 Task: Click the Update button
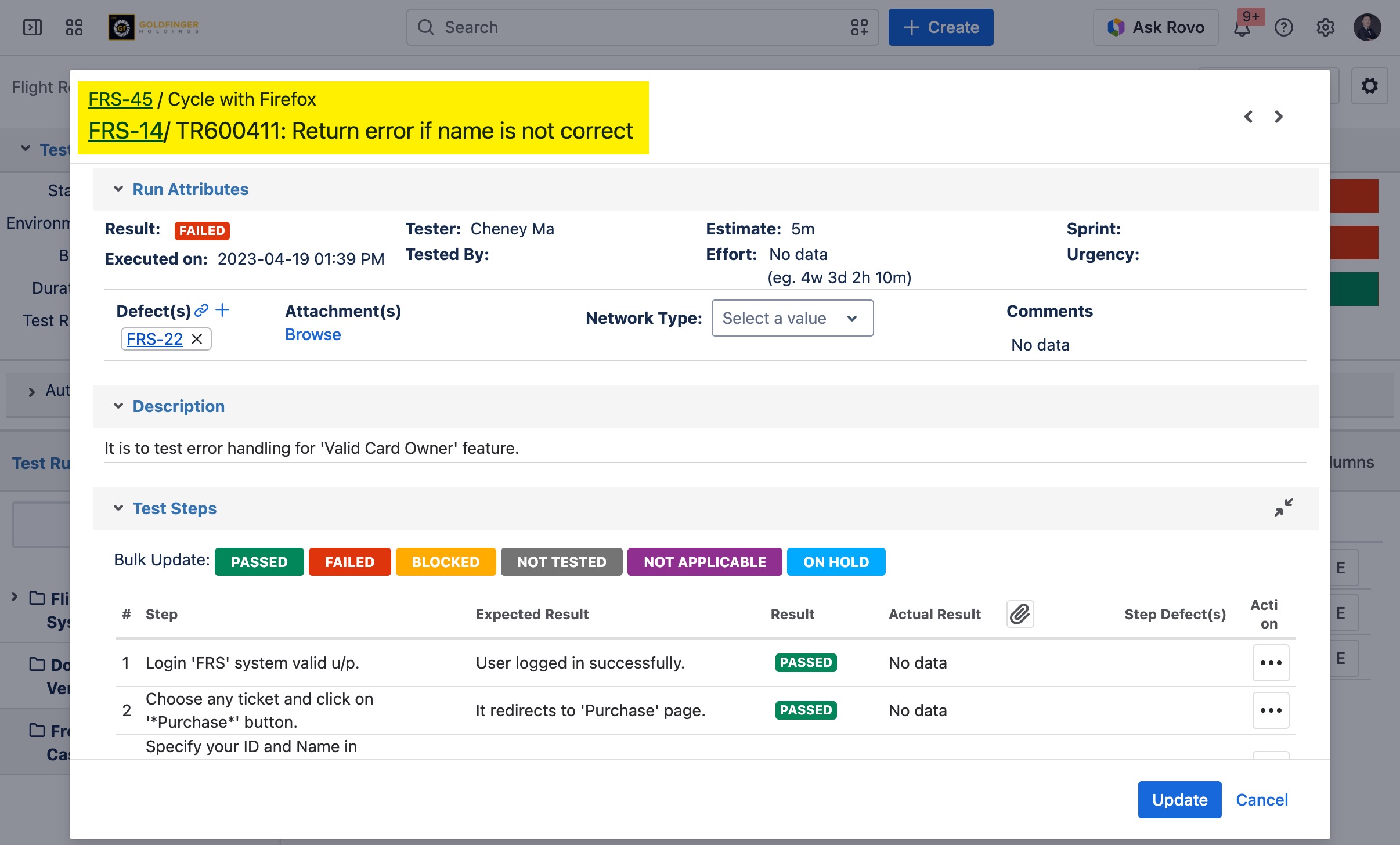(1179, 800)
